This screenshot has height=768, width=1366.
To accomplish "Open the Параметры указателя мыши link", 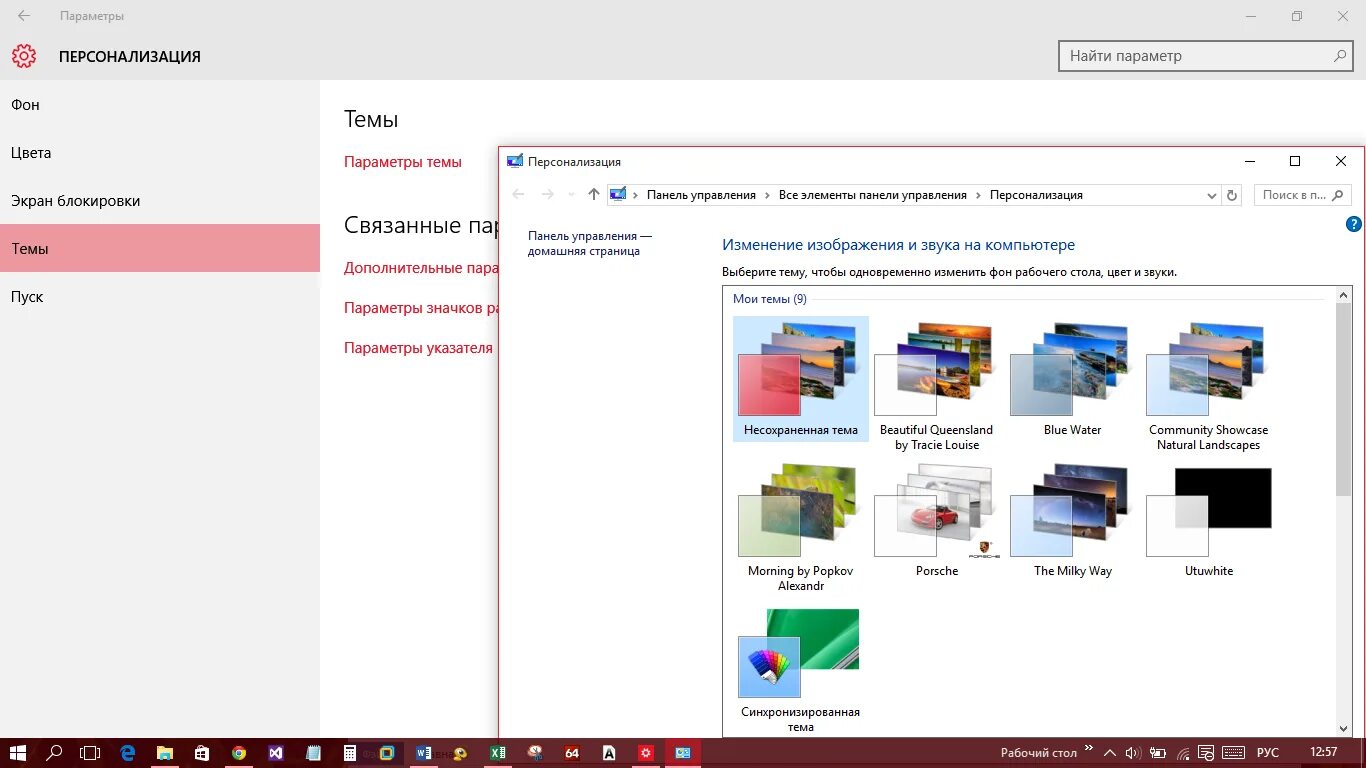I will point(418,348).
